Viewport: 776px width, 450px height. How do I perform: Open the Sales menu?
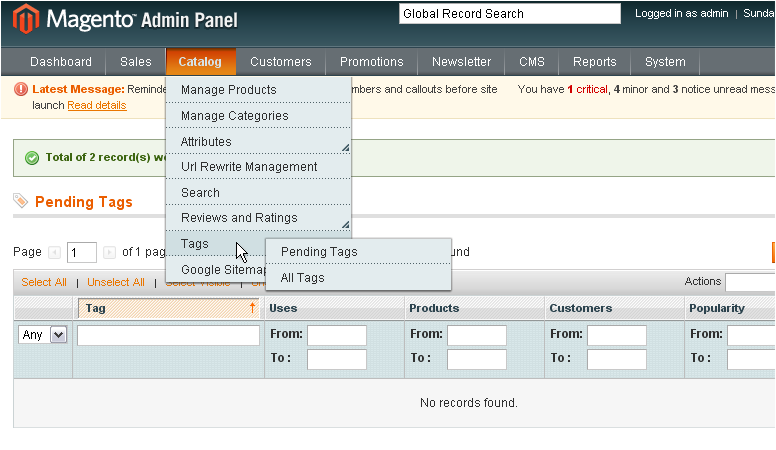[136, 62]
